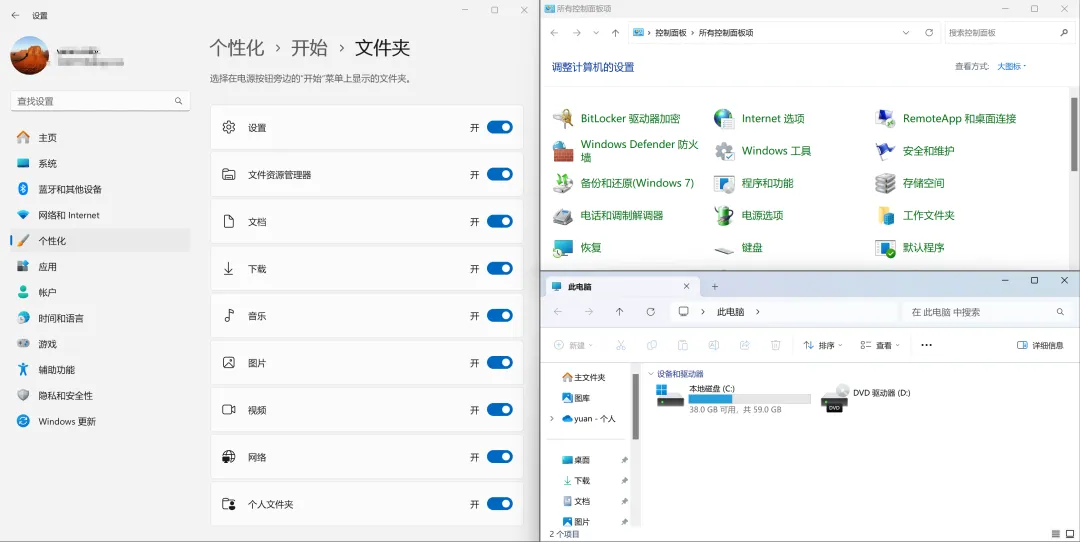Open Windows 工具 icon
This screenshot has width=1080, height=542.
pyautogui.click(x=724, y=151)
